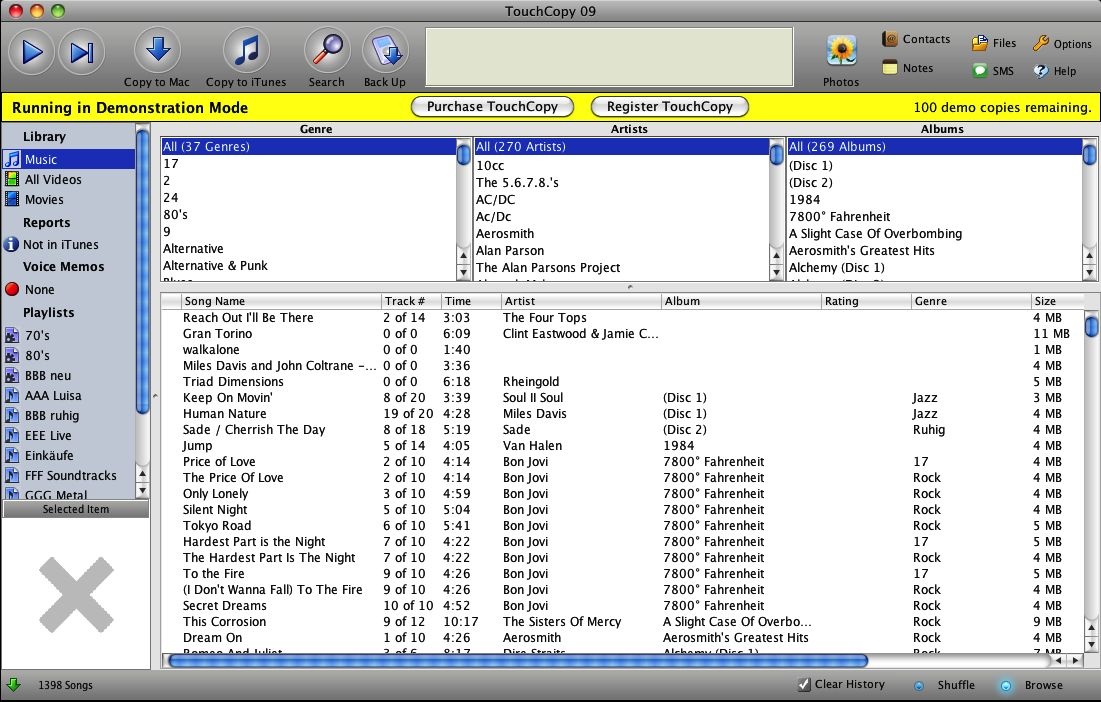Click the Play button
Screen dimensions: 1101x702
[x=33, y=52]
